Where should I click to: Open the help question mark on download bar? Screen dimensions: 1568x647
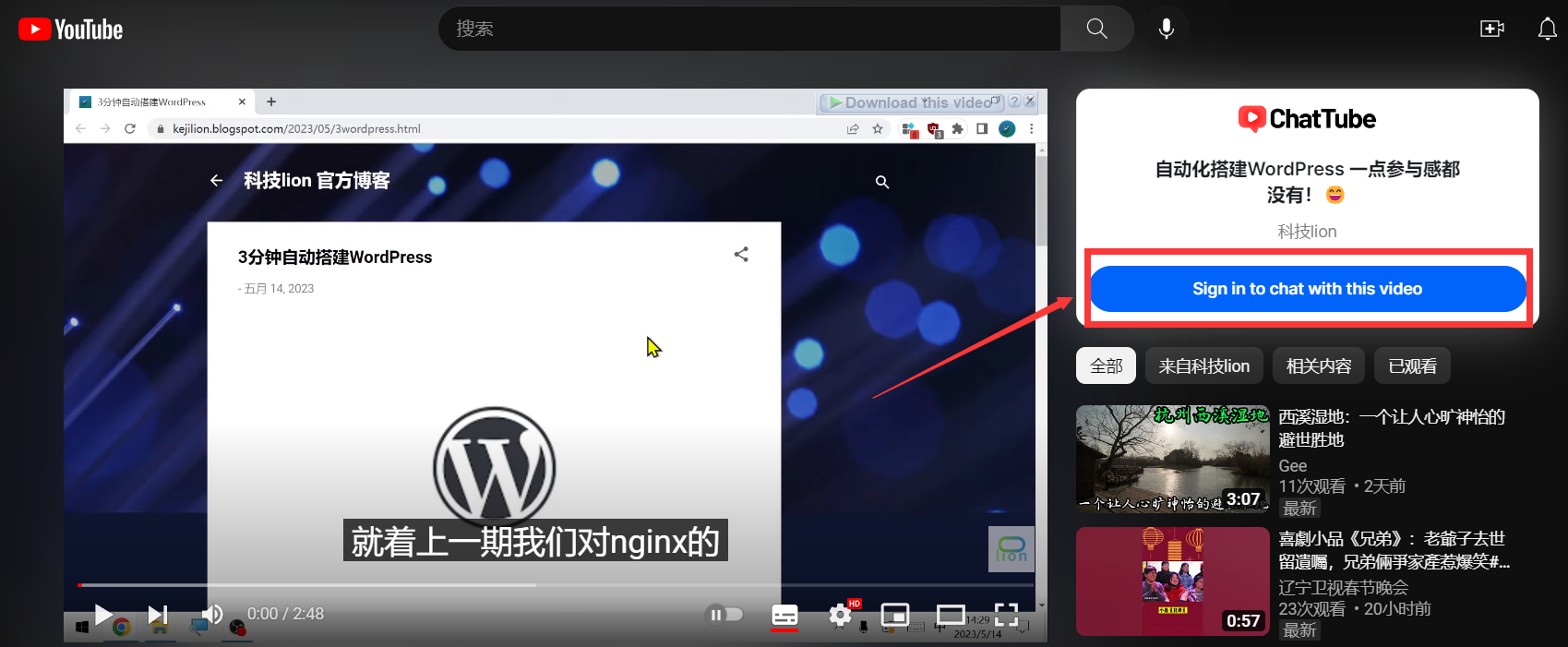pyautogui.click(x=1014, y=102)
